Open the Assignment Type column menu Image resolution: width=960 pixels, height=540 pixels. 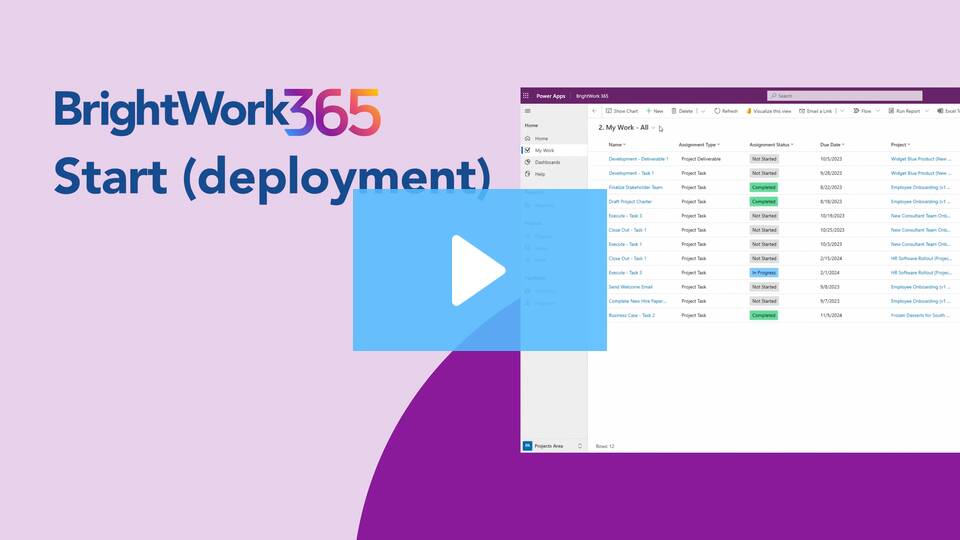(x=699, y=144)
